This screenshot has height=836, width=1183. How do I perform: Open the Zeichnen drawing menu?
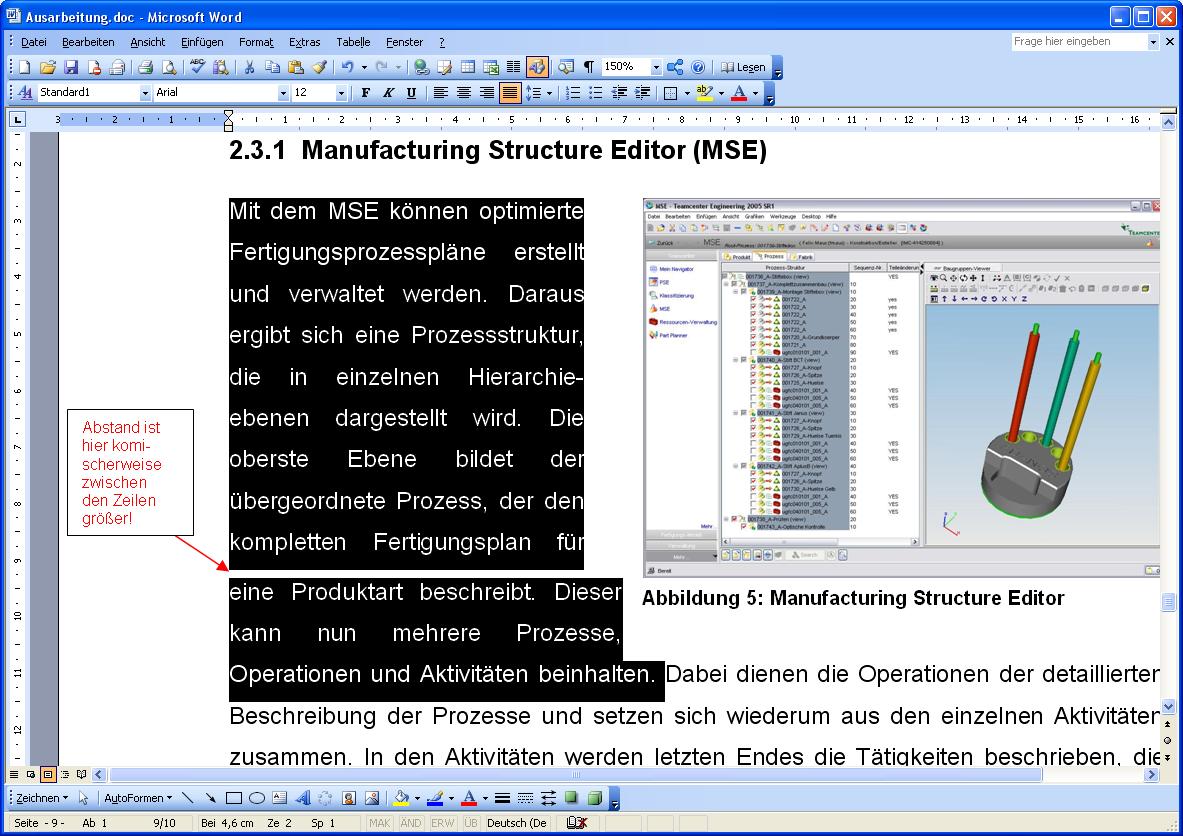point(42,798)
